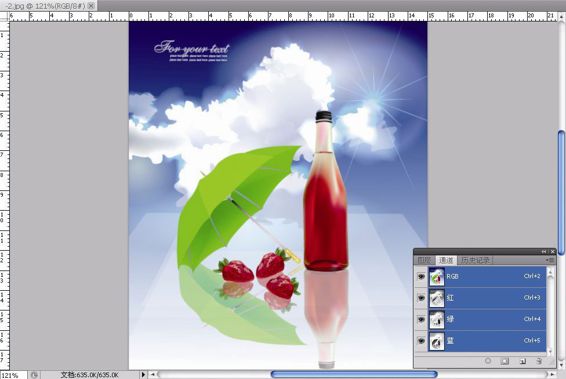Screen dimensions: 566x379
Task: Switch to the 历史记录 history tab
Action: click(x=475, y=260)
